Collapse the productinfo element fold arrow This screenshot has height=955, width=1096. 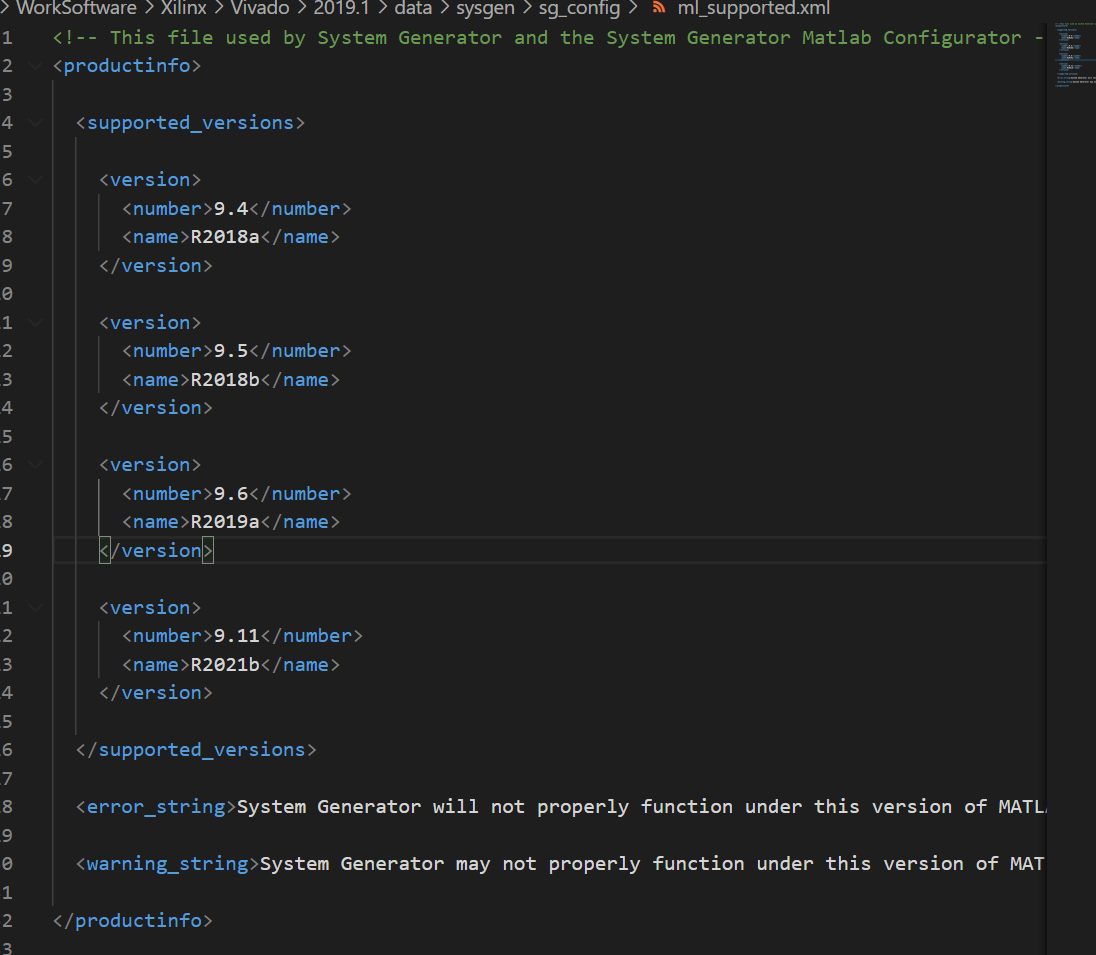35,65
